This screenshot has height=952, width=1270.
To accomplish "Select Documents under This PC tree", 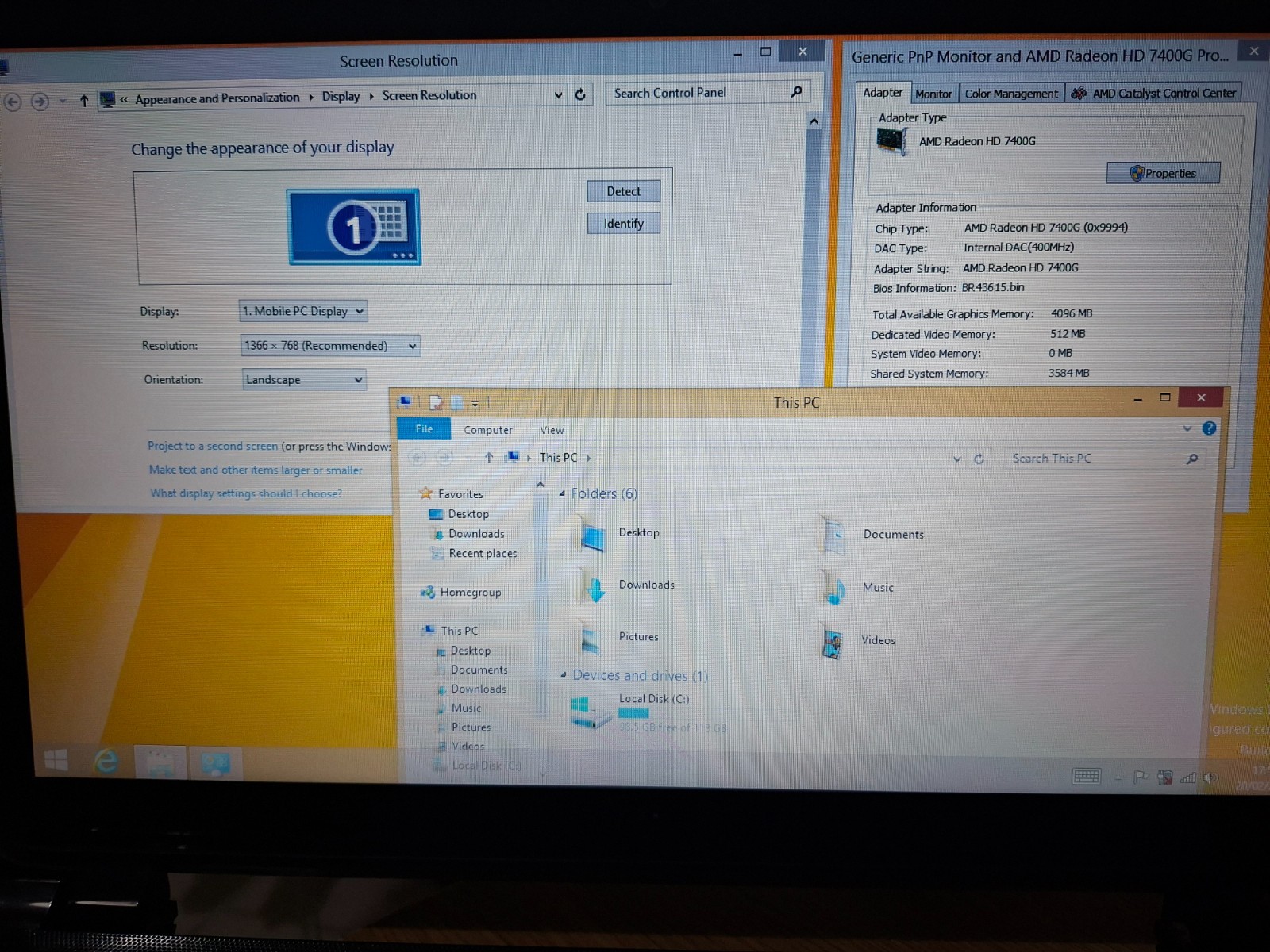I will tap(479, 670).
